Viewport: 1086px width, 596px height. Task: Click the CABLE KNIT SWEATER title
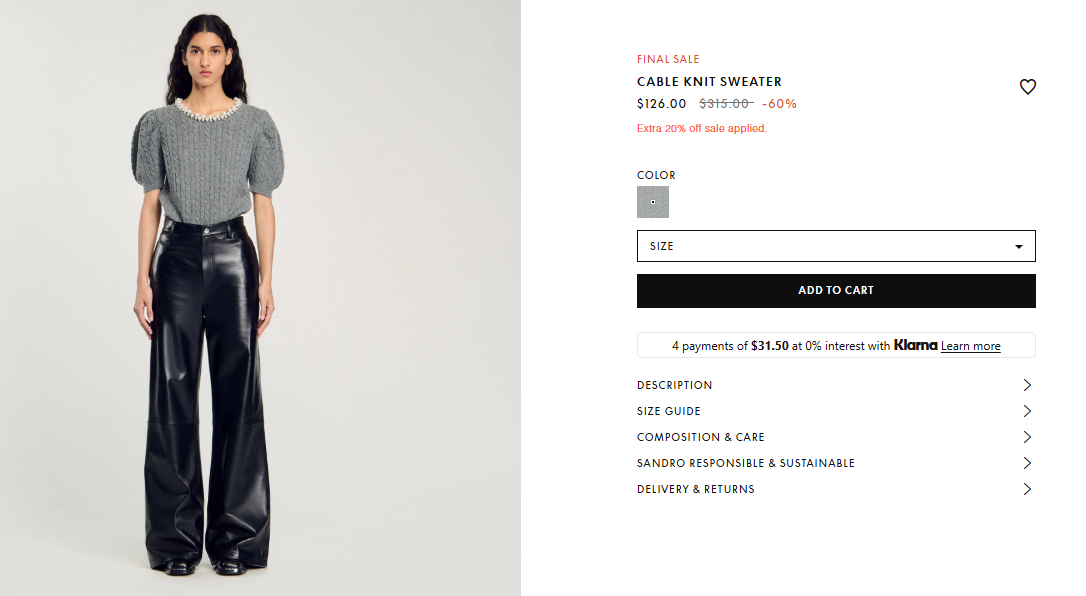point(709,82)
